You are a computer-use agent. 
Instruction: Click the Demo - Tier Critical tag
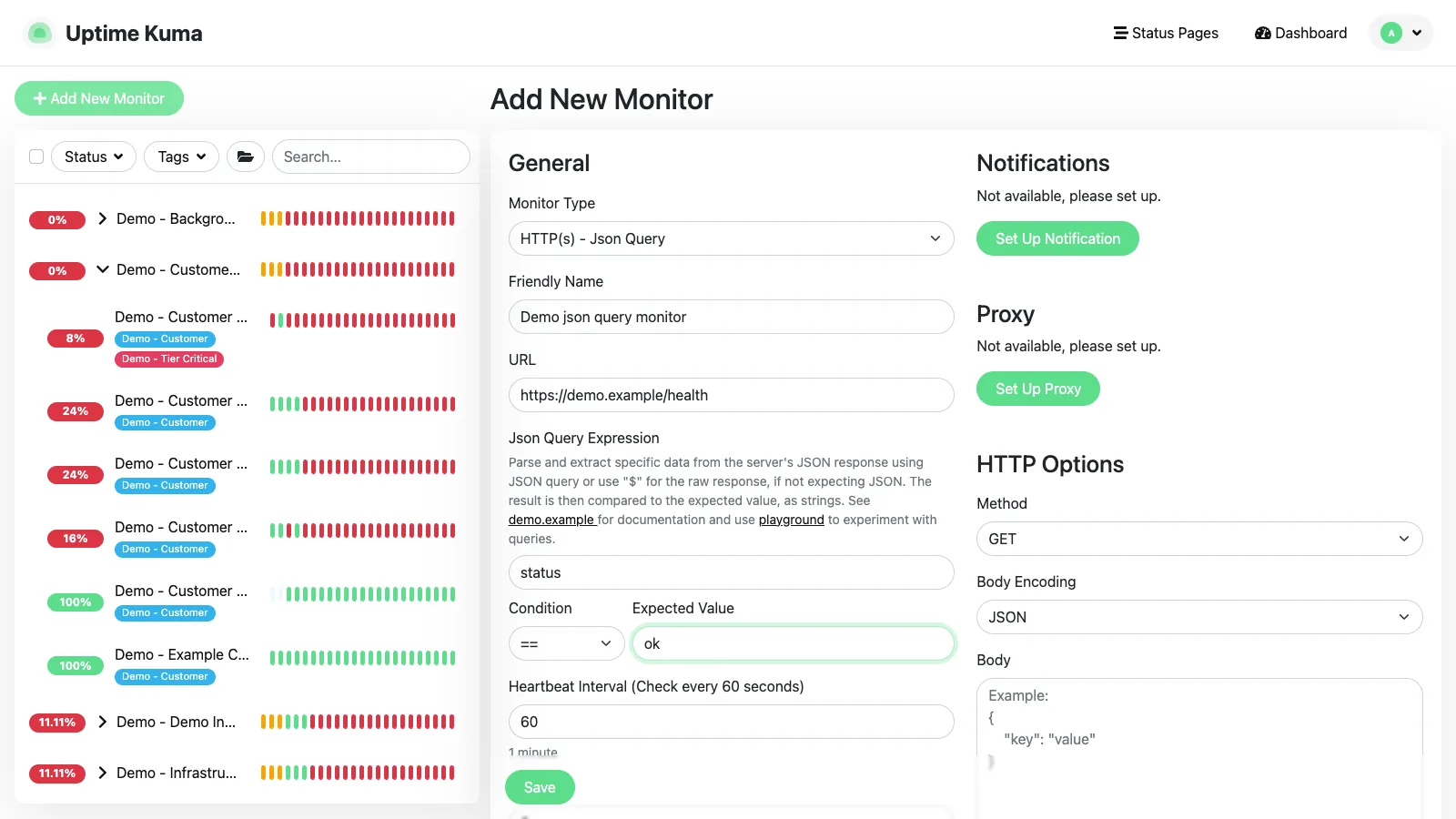[x=169, y=359]
